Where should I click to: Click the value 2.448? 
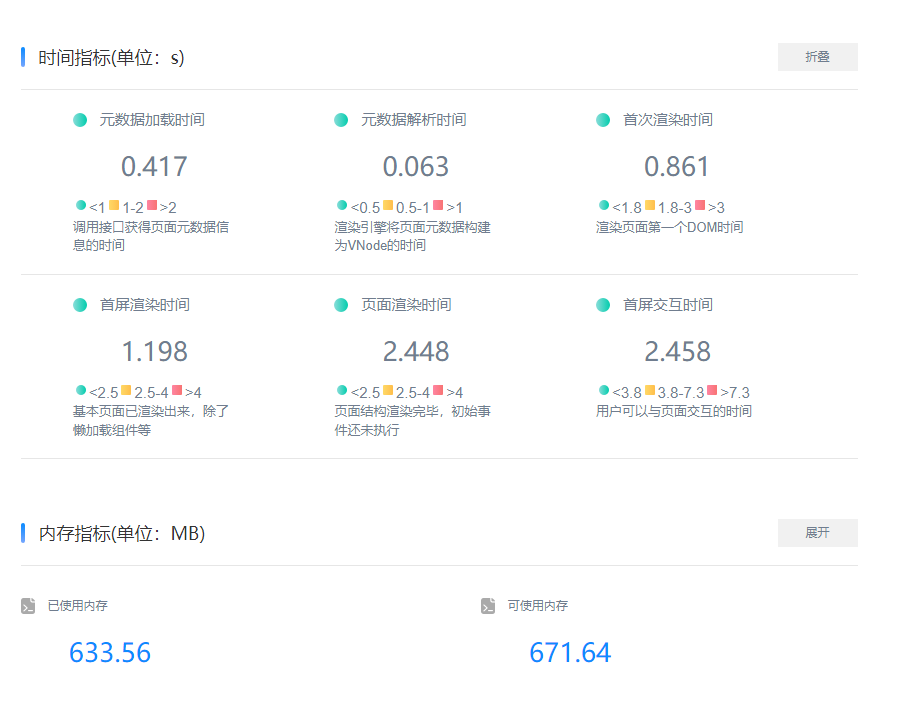[x=416, y=352]
